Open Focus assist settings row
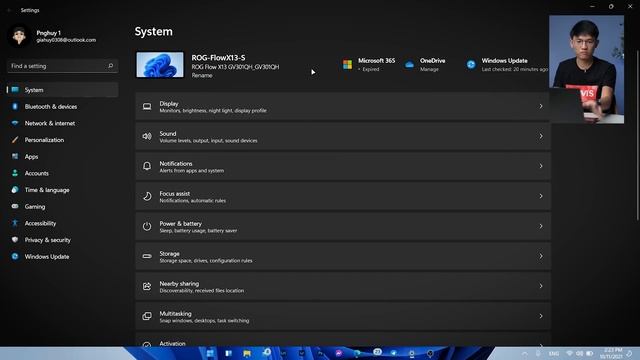This screenshot has height=360, width=640. [343, 196]
